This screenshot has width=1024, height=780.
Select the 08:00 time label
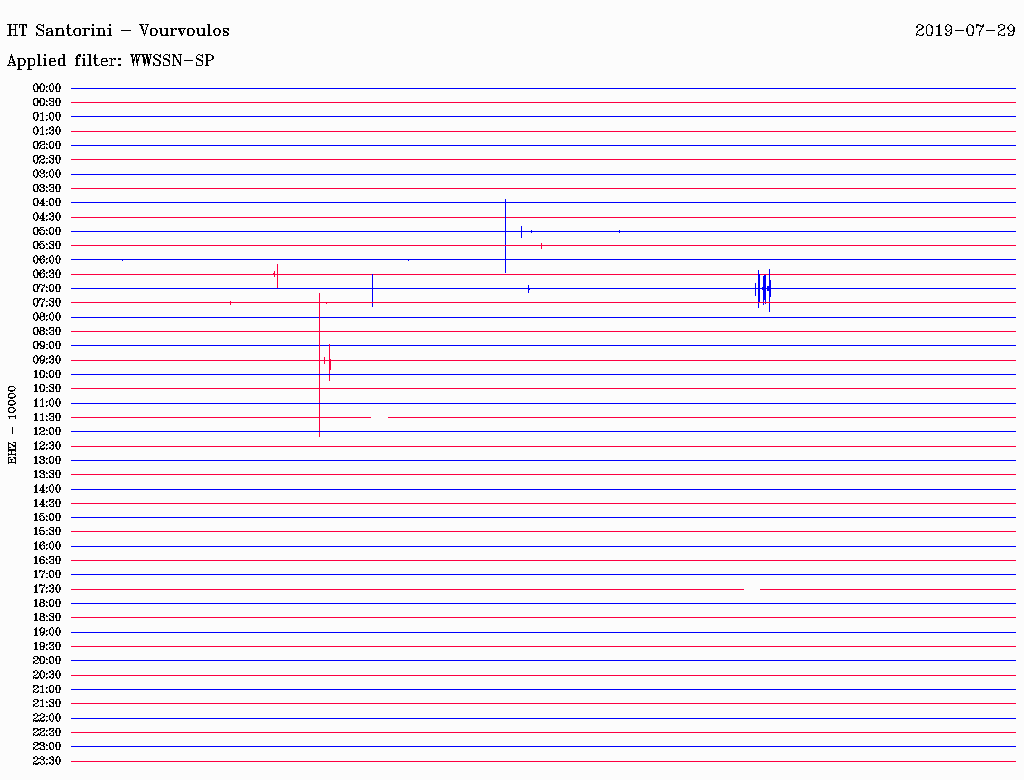47,317
